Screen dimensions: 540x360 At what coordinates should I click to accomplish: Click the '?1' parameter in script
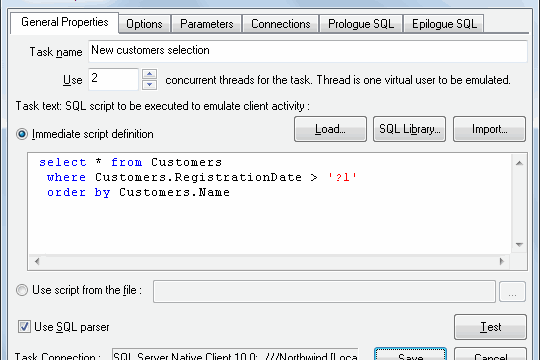[x=342, y=177]
